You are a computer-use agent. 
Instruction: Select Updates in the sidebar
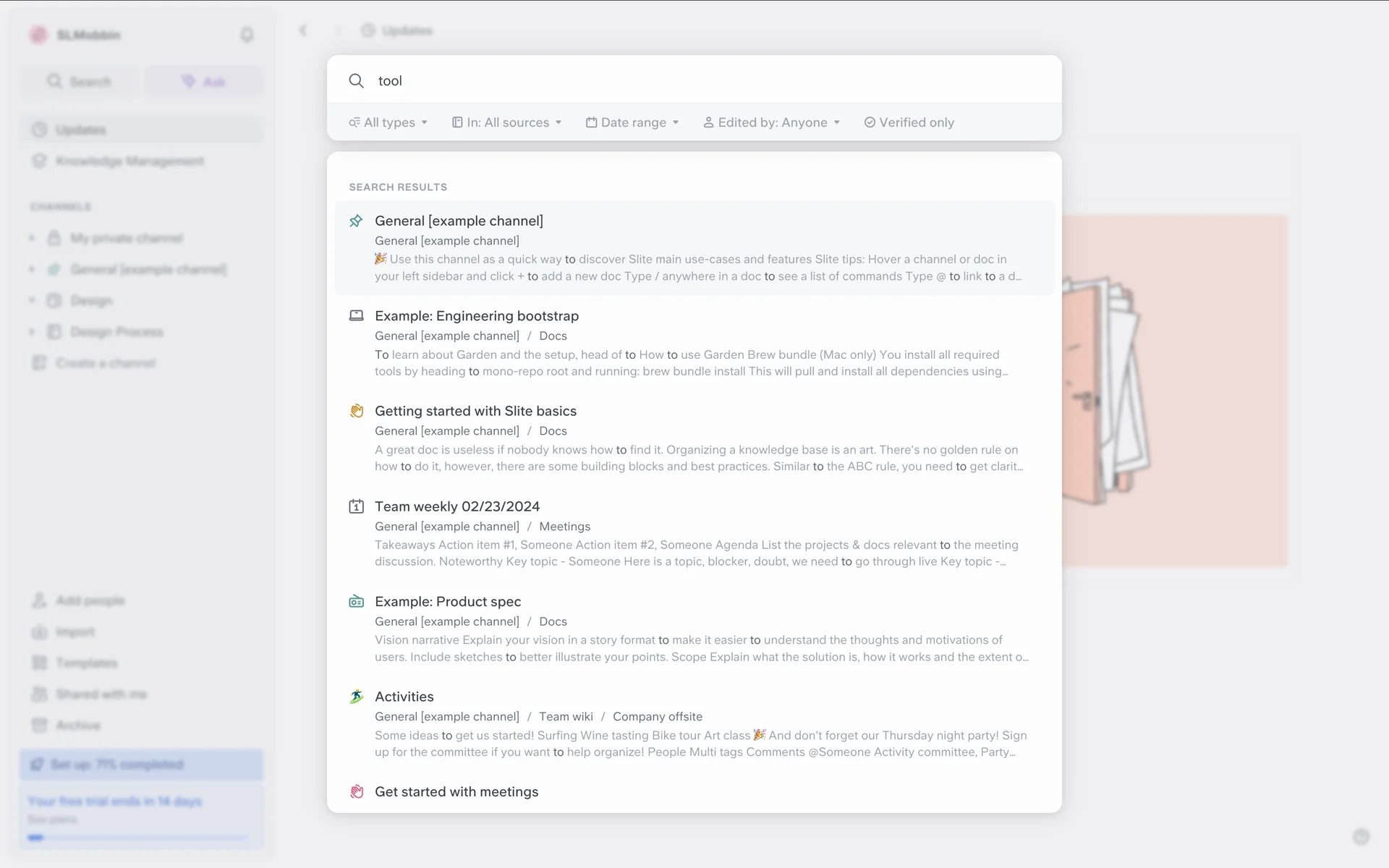80,129
